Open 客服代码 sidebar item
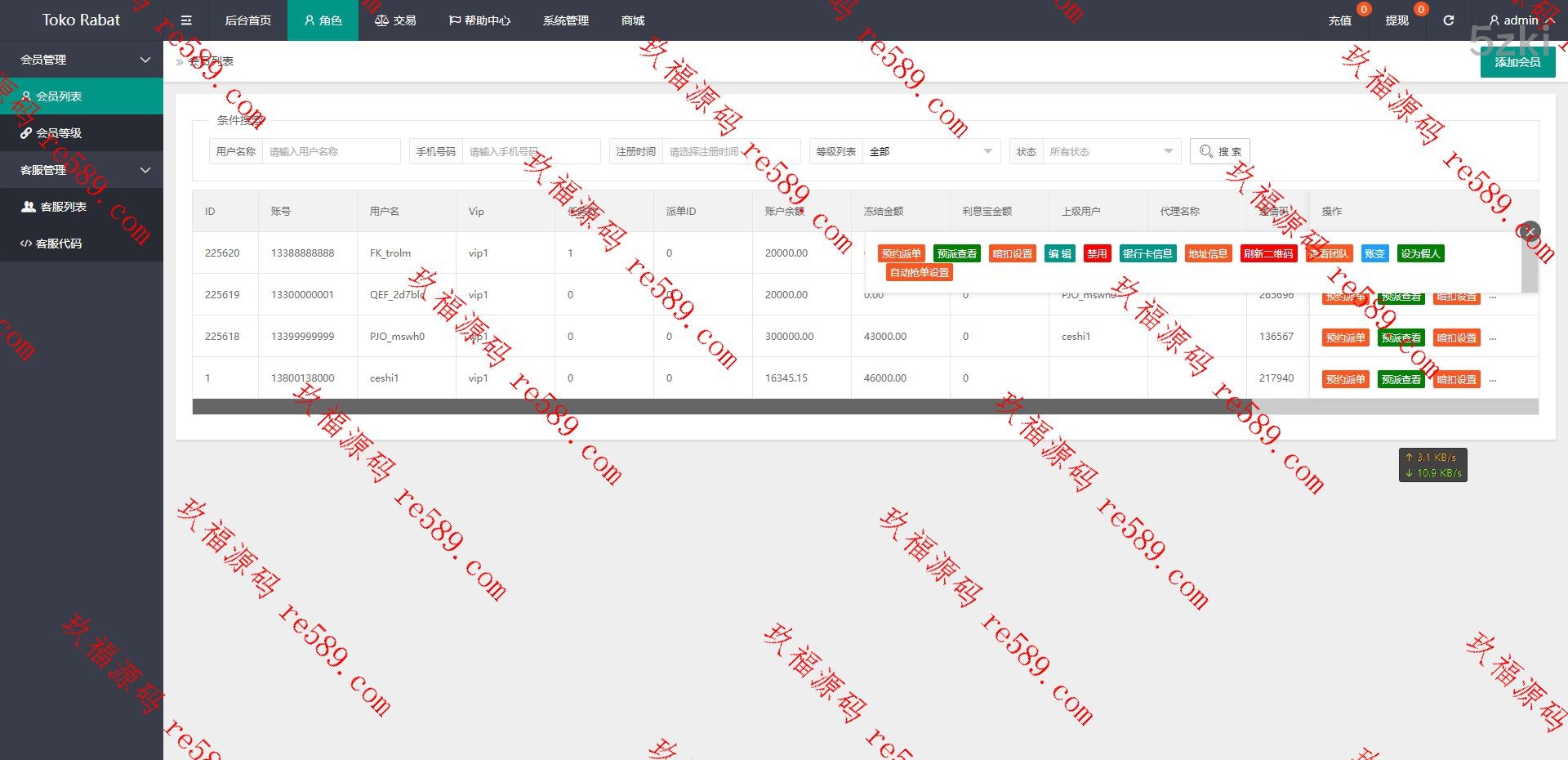Screen dimensions: 1568x760 point(58,244)
